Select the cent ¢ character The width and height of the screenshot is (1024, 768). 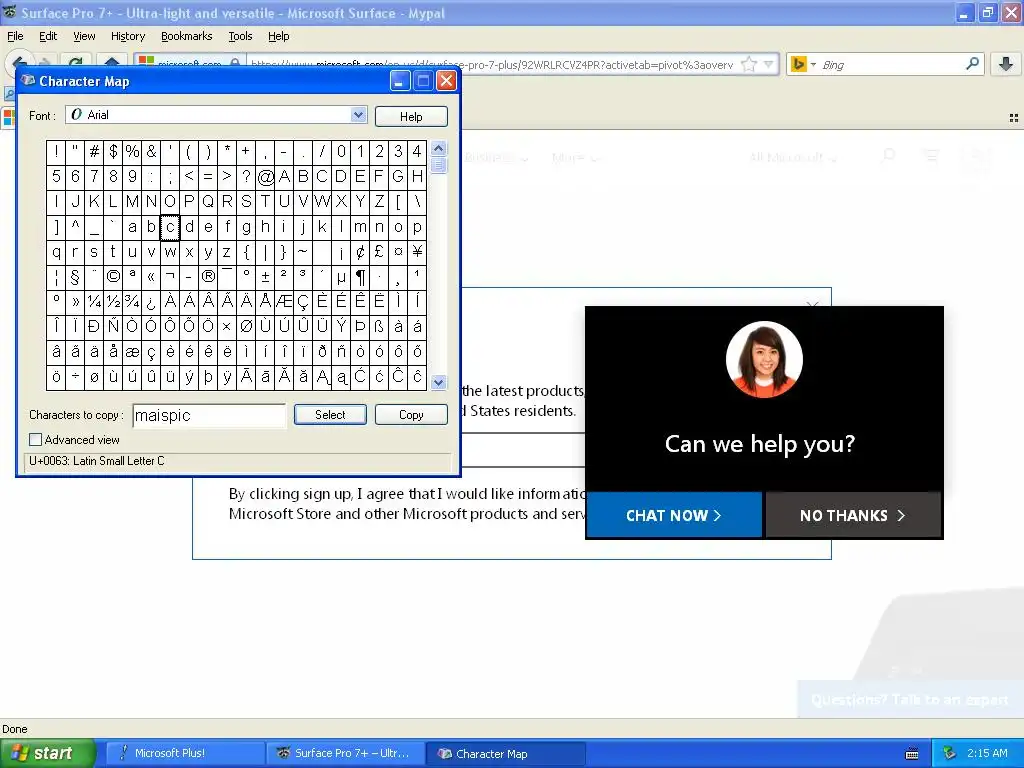tap(360, 252)
